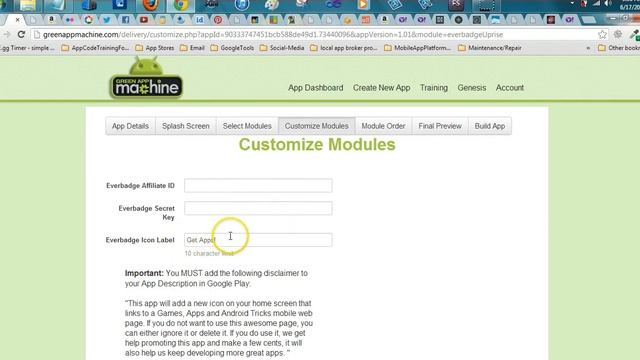Switch to the Build App tab
Screen dimensions: 640x360
(490, 126)
